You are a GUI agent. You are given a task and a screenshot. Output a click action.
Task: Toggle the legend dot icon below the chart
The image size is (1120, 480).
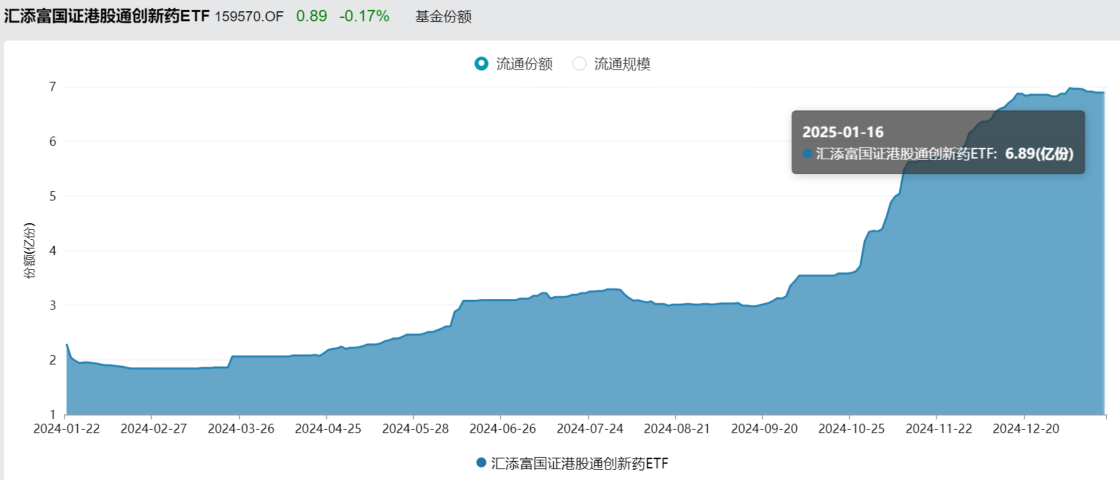point(481,463)
